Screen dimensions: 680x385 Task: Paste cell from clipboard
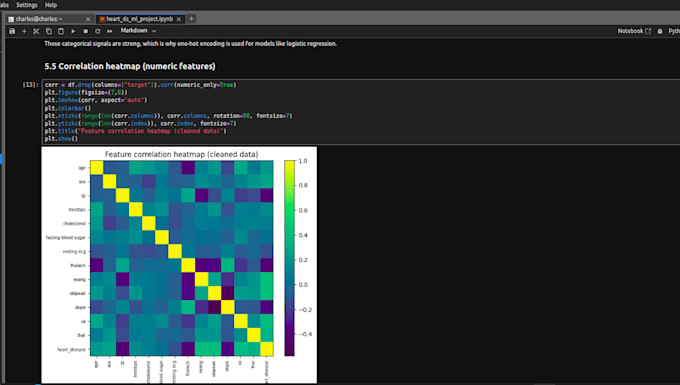(x=61, y=31)
